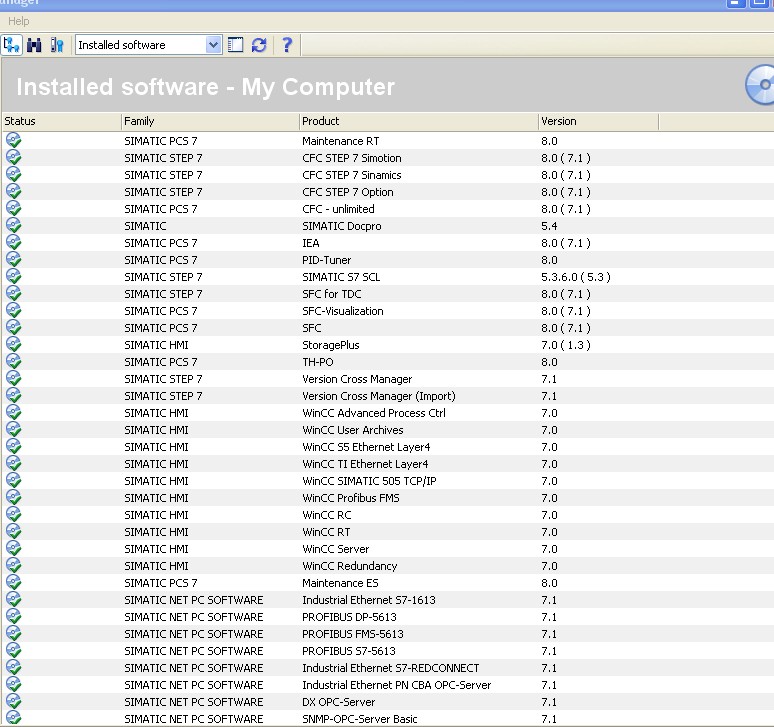Image resolution: width=774 pixels, height=727 pixels.
Task: Select WinCC SIMATIC 505 TCP/IP product
Action: point(369,481)
